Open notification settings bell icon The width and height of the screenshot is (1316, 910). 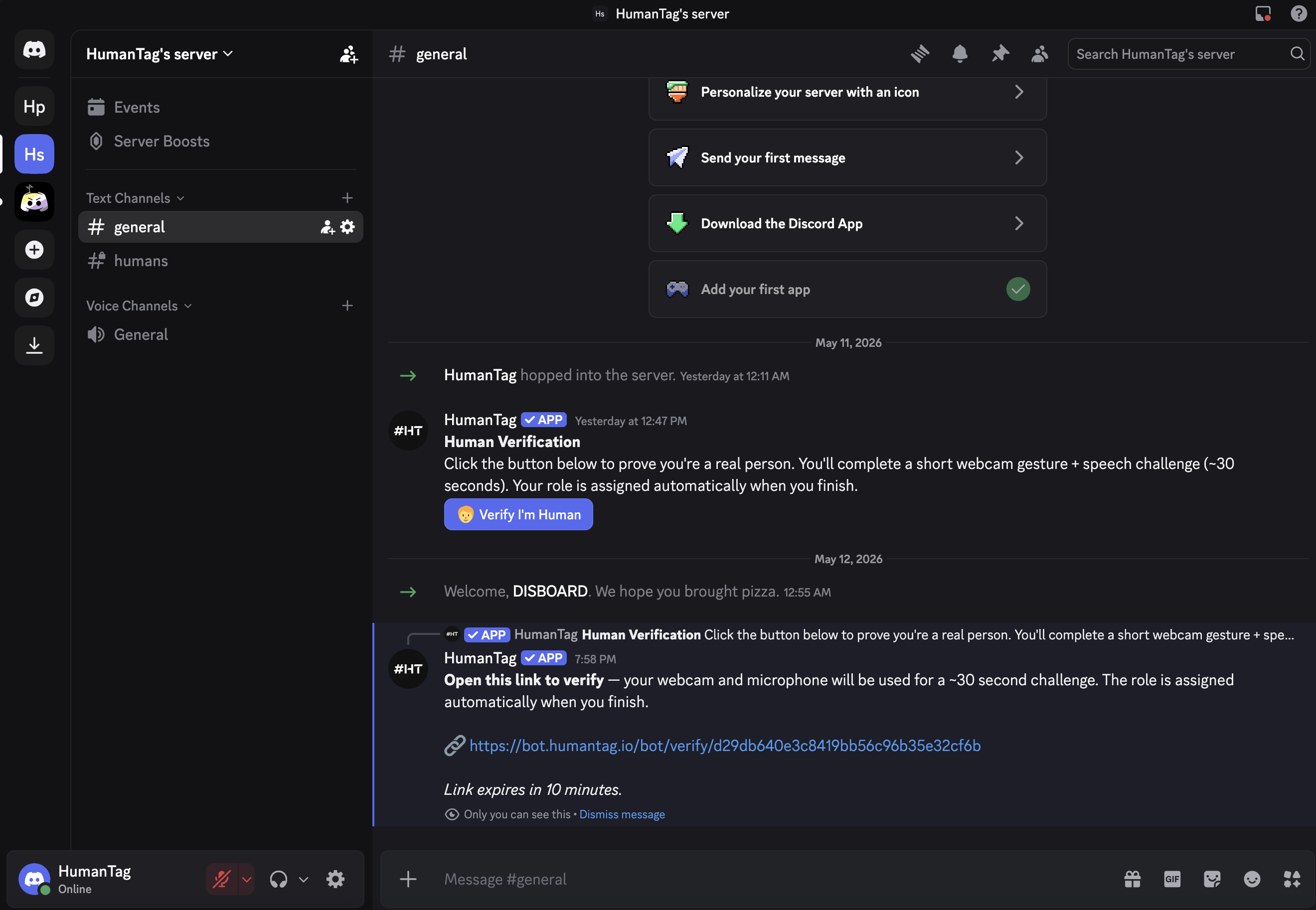[x=960, y=54]
